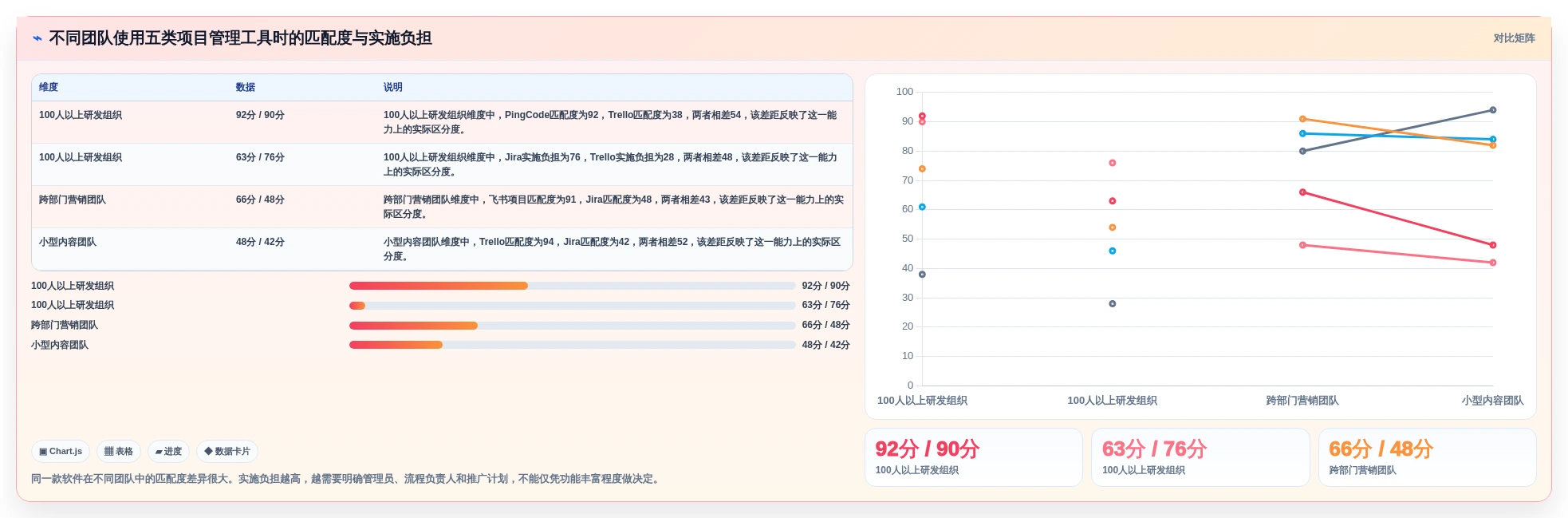
Task: Click the pink chart point at 48 above 跨部门营销团队
Action: (1302, 245)
